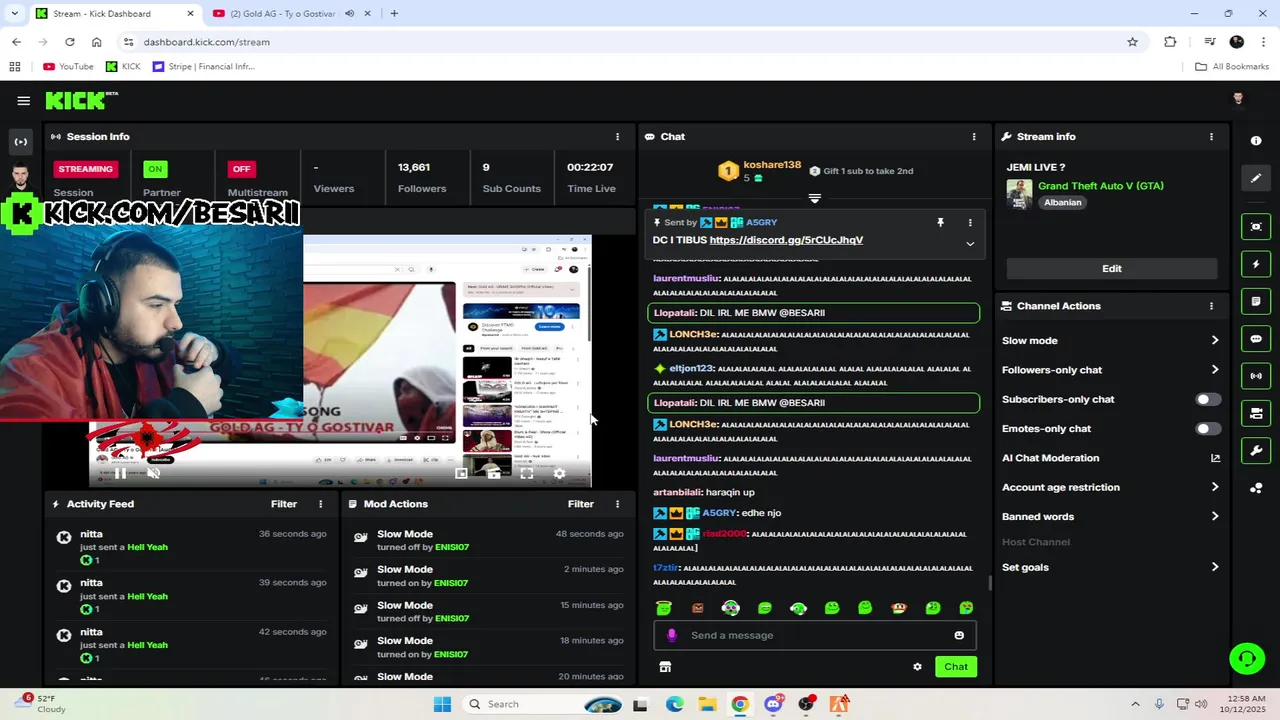Click Gift 1 sub to take 2nd

pos(861,171)
